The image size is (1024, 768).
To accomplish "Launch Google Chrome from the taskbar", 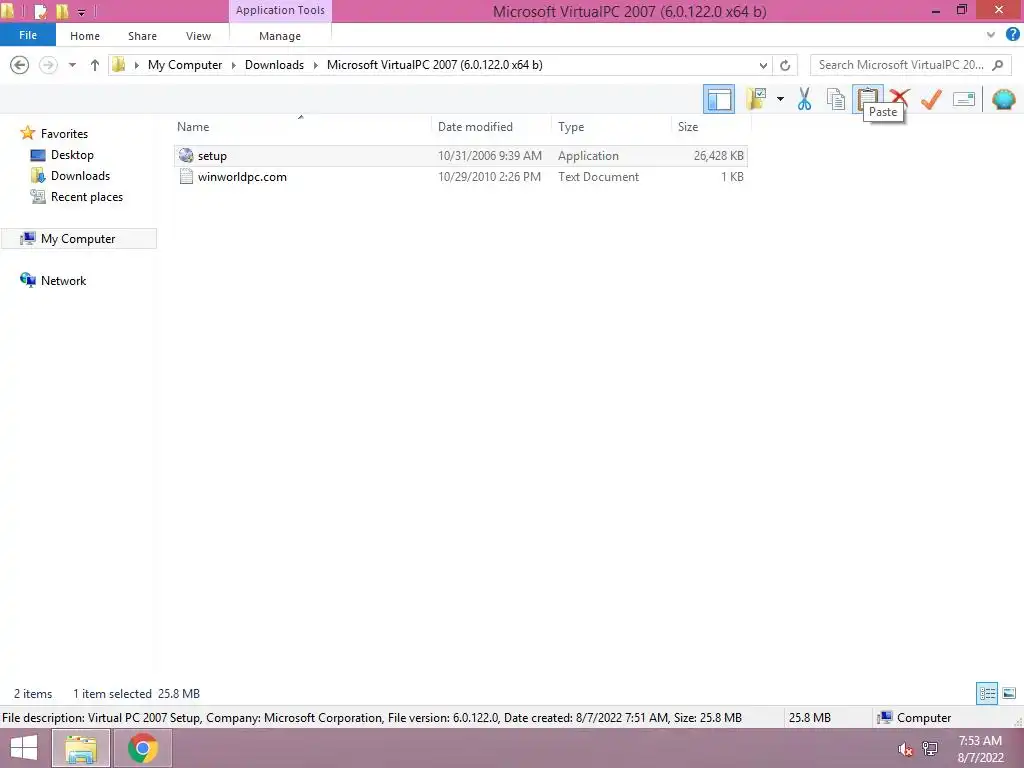I will [143, 748].
